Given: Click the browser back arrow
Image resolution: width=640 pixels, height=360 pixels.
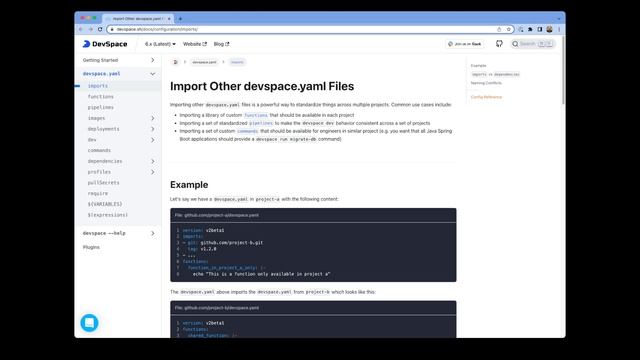Looking at the screenshot, I should click(x=80, y=29).
